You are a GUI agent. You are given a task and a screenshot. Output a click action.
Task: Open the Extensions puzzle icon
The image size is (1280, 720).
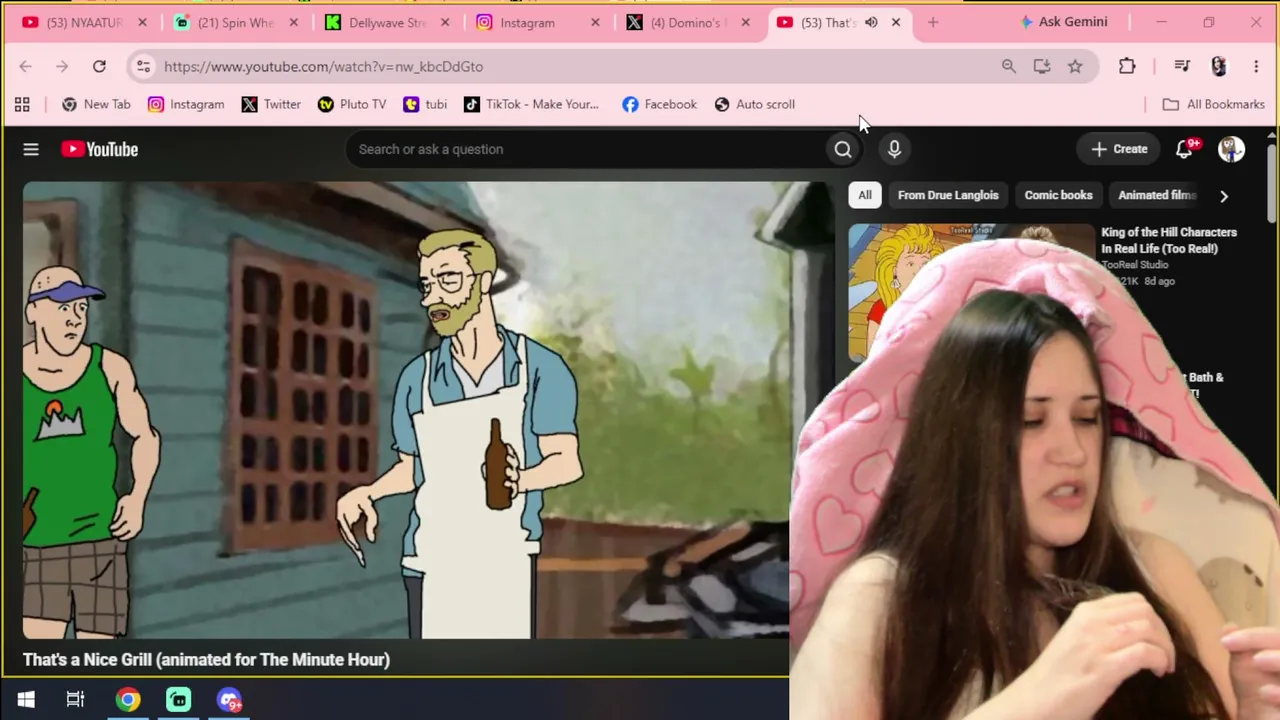pyautogui.click(x=1127, y=66)
